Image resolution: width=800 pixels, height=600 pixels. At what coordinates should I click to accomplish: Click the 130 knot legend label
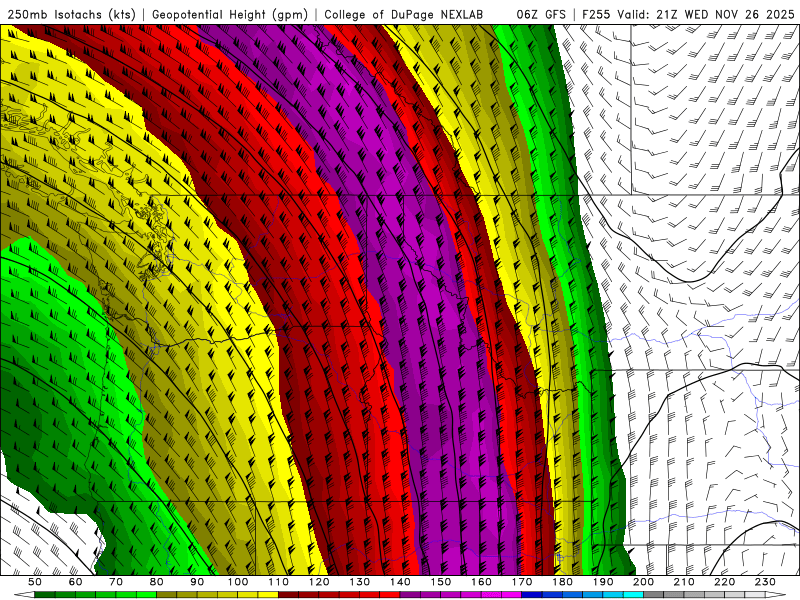coord(360,582)
